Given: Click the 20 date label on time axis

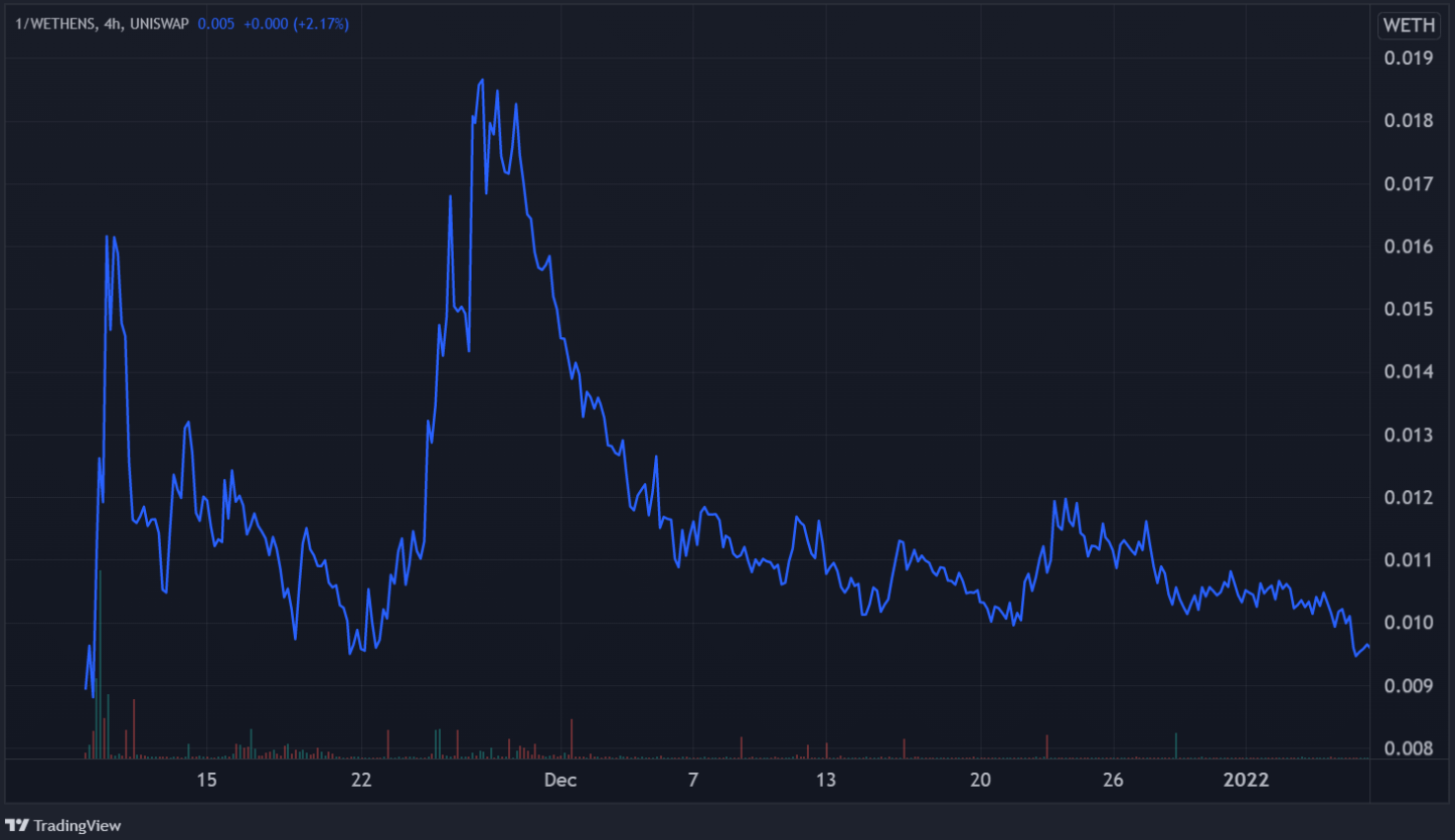Looking at the screenshot, I should tap(981, 780).
